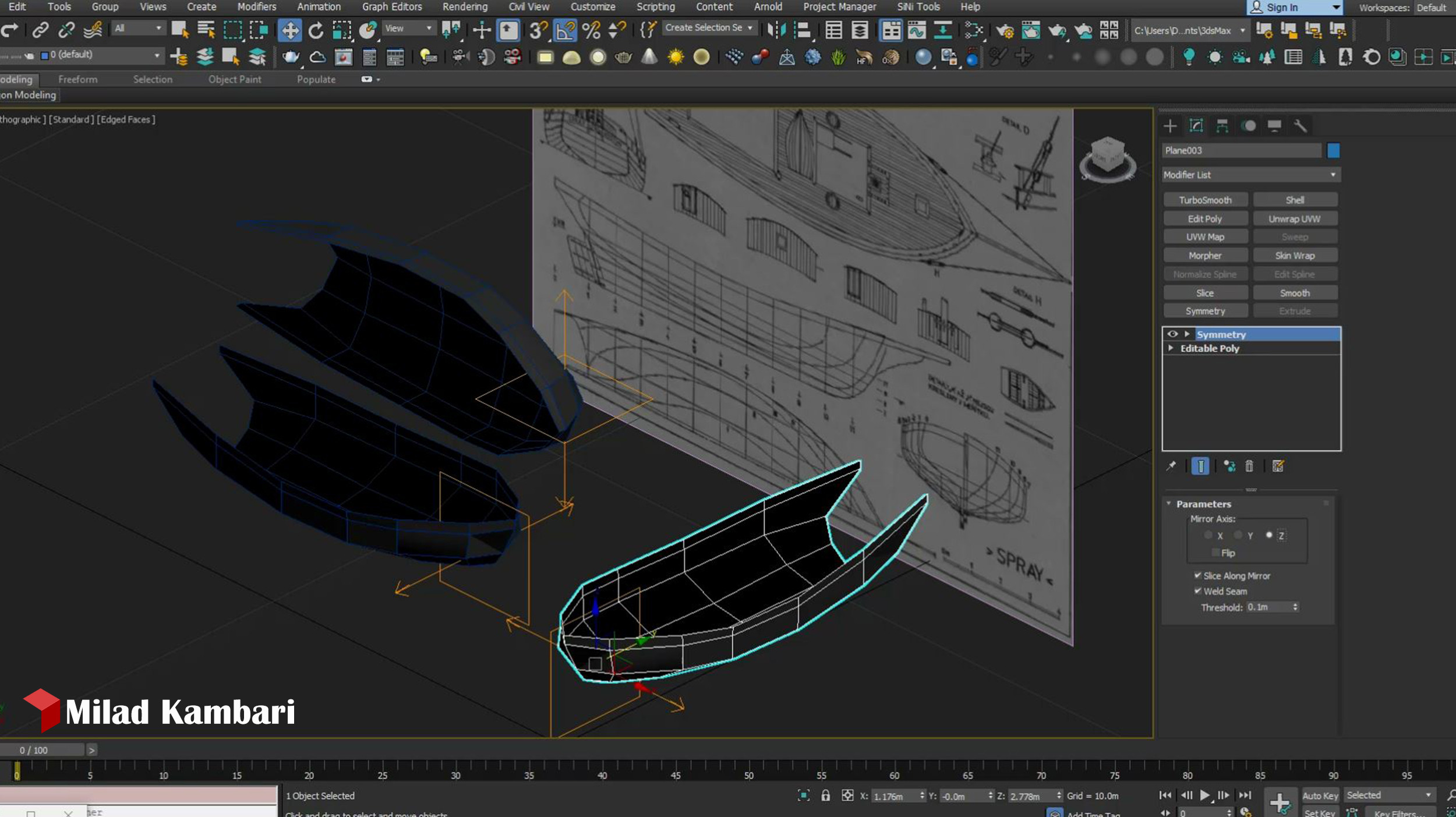Click the Mirror tool icon

click(x=776, y=30)
